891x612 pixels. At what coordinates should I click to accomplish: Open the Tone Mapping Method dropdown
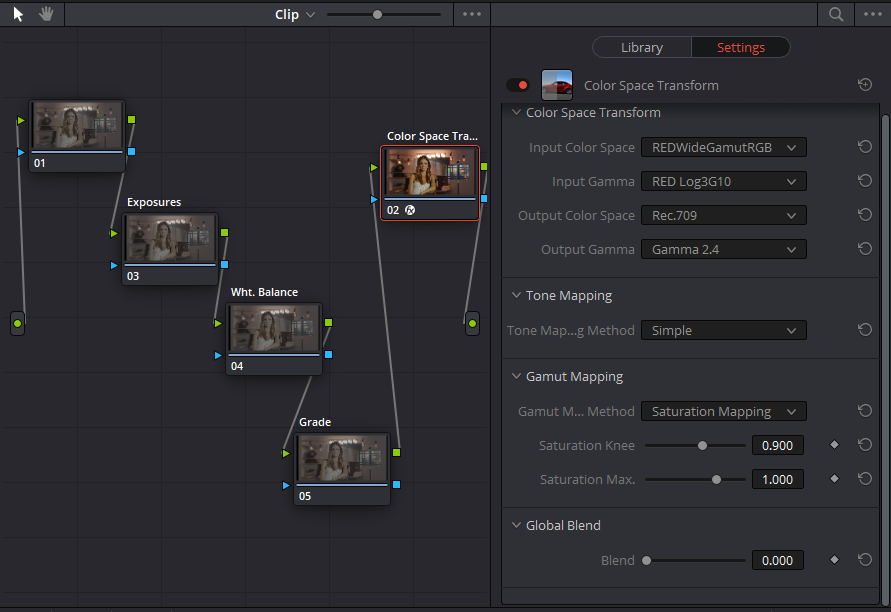(x=723, y=330)
